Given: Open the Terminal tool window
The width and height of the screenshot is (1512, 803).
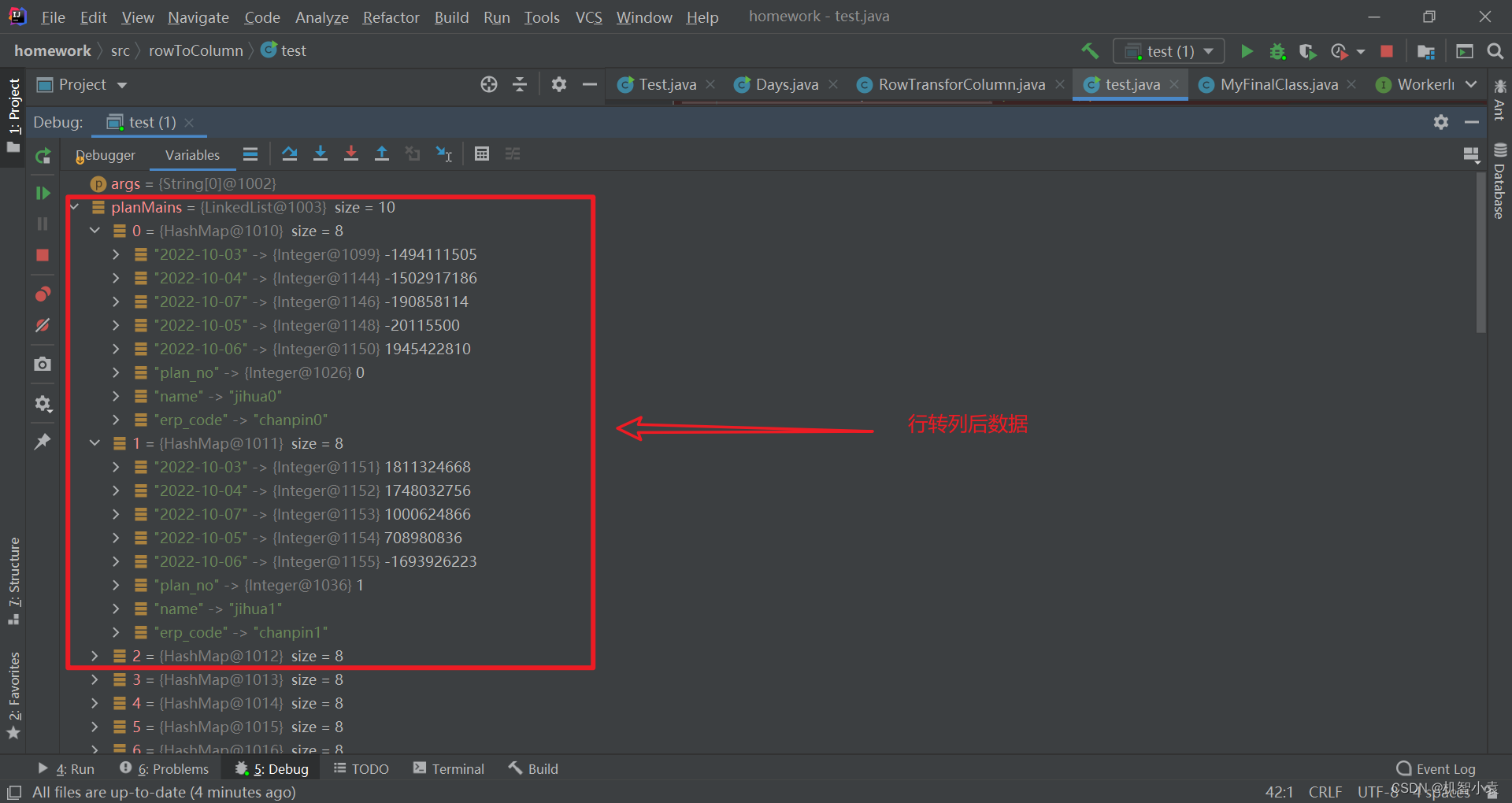Looking at the screenshot, I should (x=449, y=769).
